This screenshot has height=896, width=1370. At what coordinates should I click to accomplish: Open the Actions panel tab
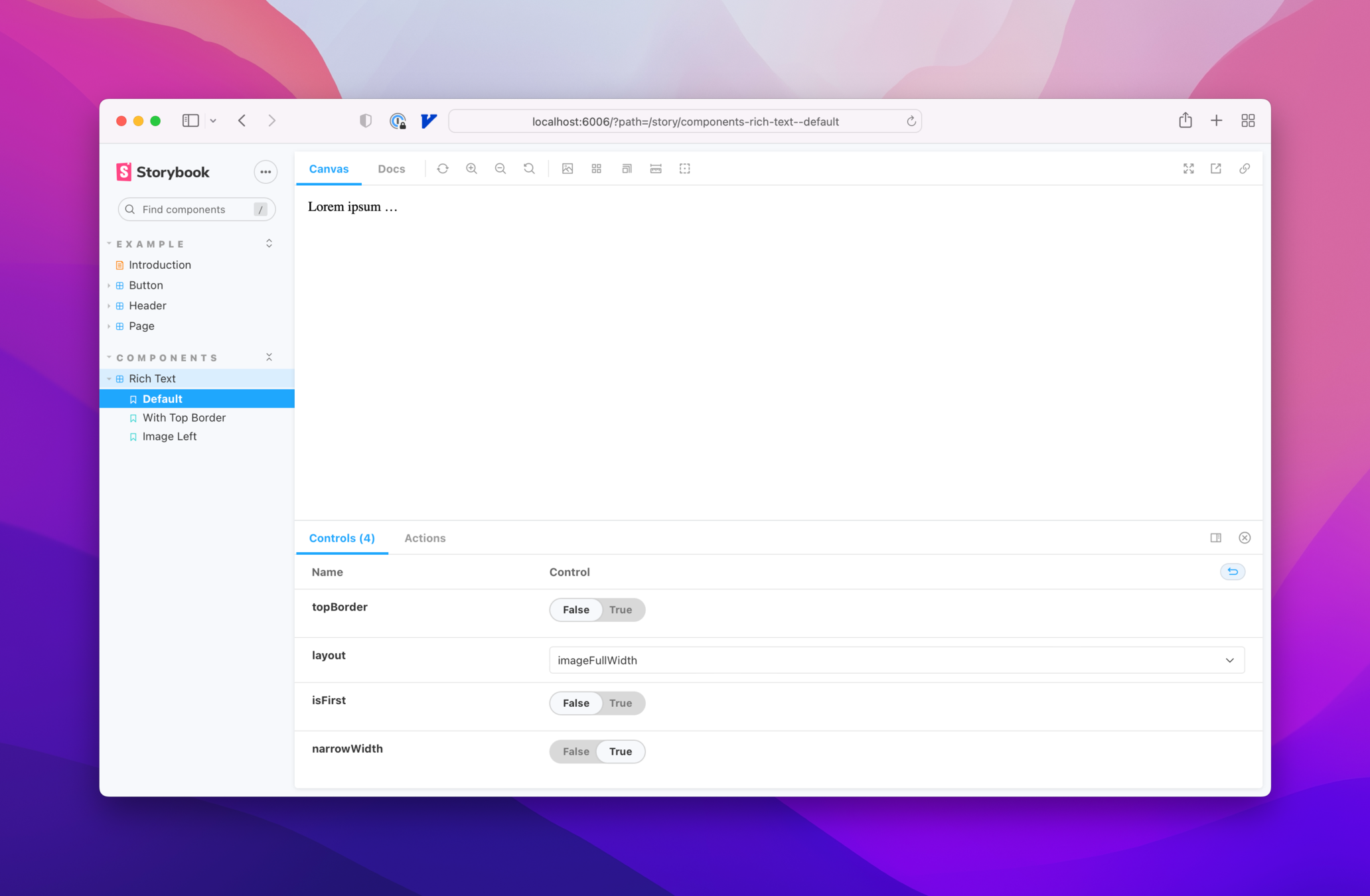point(425,538)
